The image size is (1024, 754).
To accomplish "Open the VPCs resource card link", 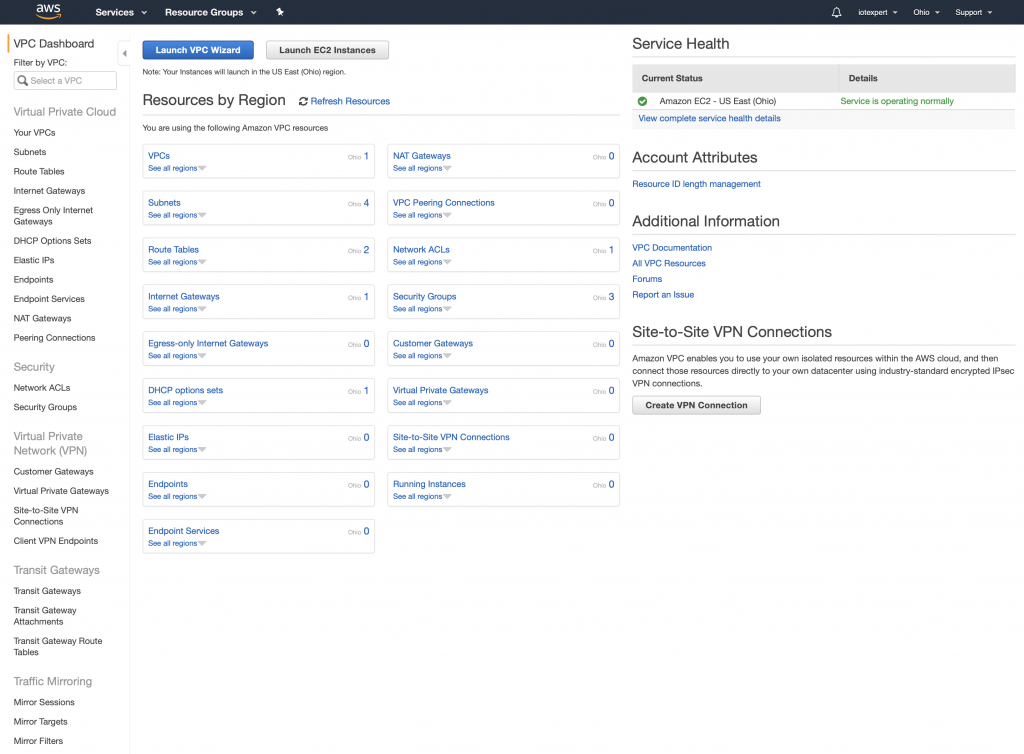I will [159, 156].
